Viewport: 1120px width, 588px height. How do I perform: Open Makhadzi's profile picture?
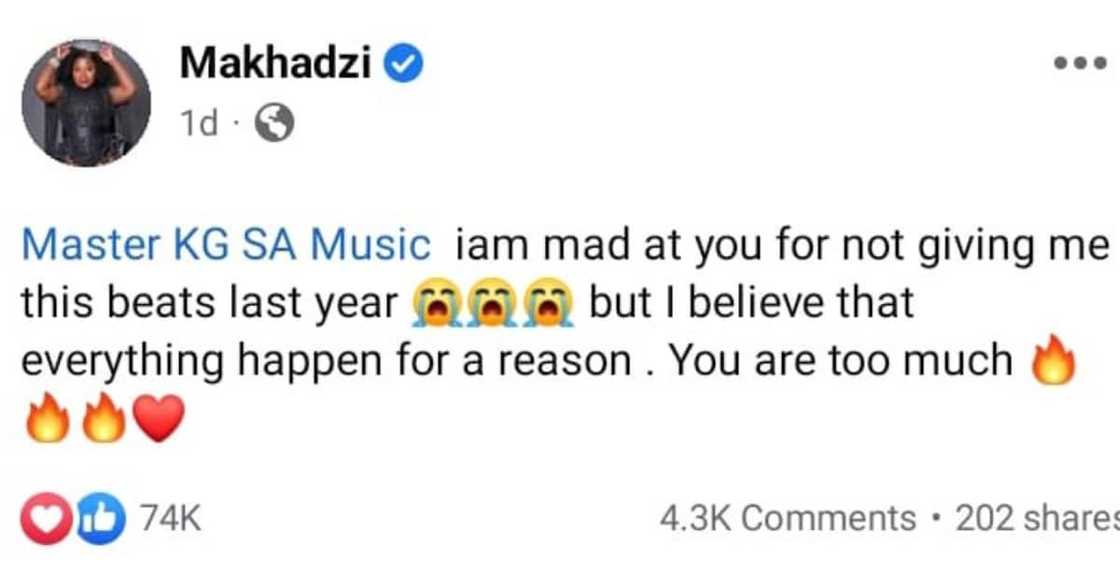(x=86, y=103)
